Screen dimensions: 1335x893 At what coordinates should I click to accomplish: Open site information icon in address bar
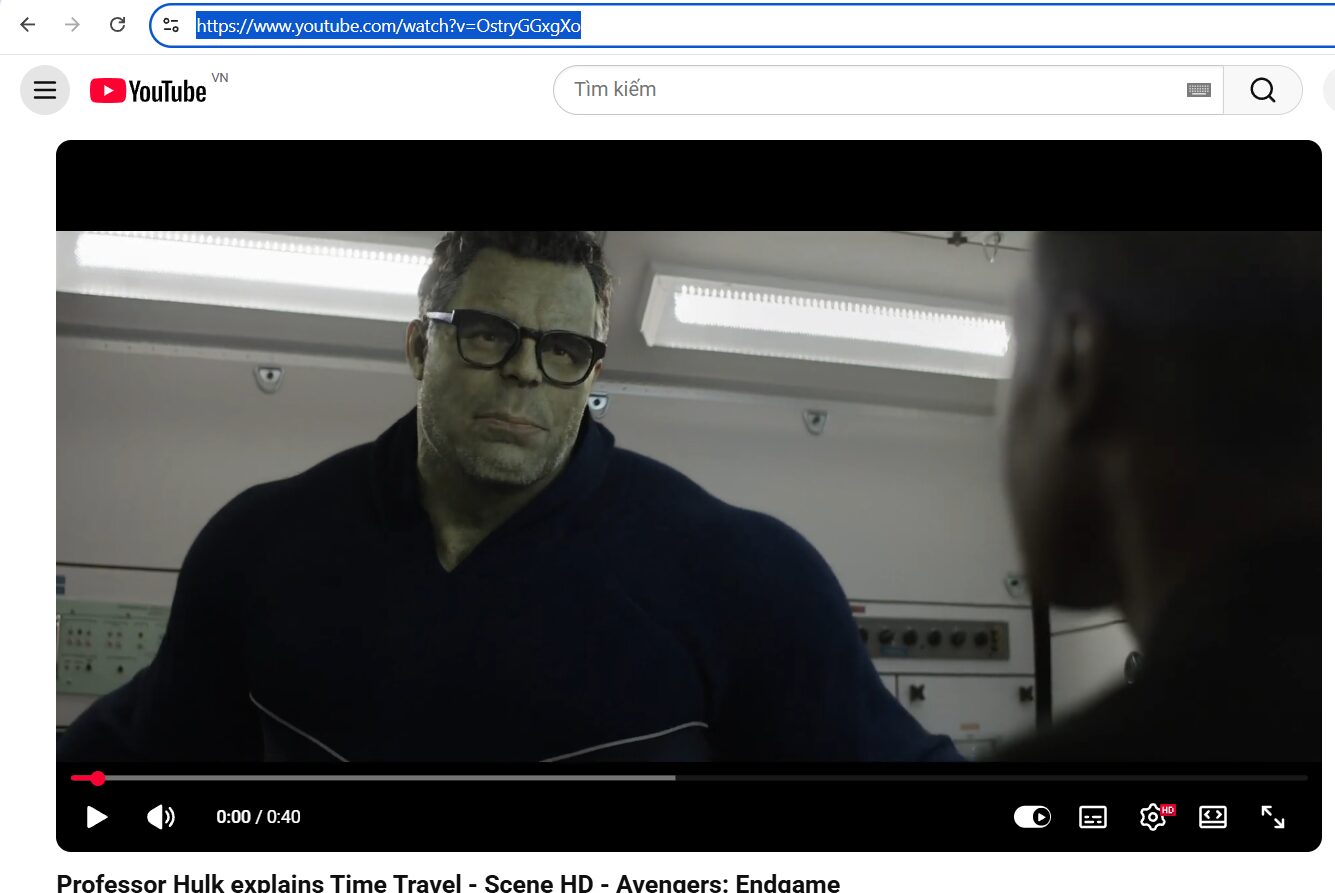171,26
